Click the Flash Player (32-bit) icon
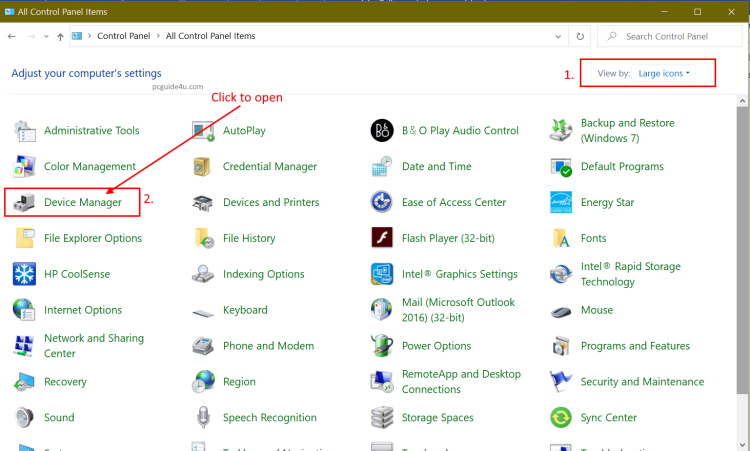 coord(381,238)
